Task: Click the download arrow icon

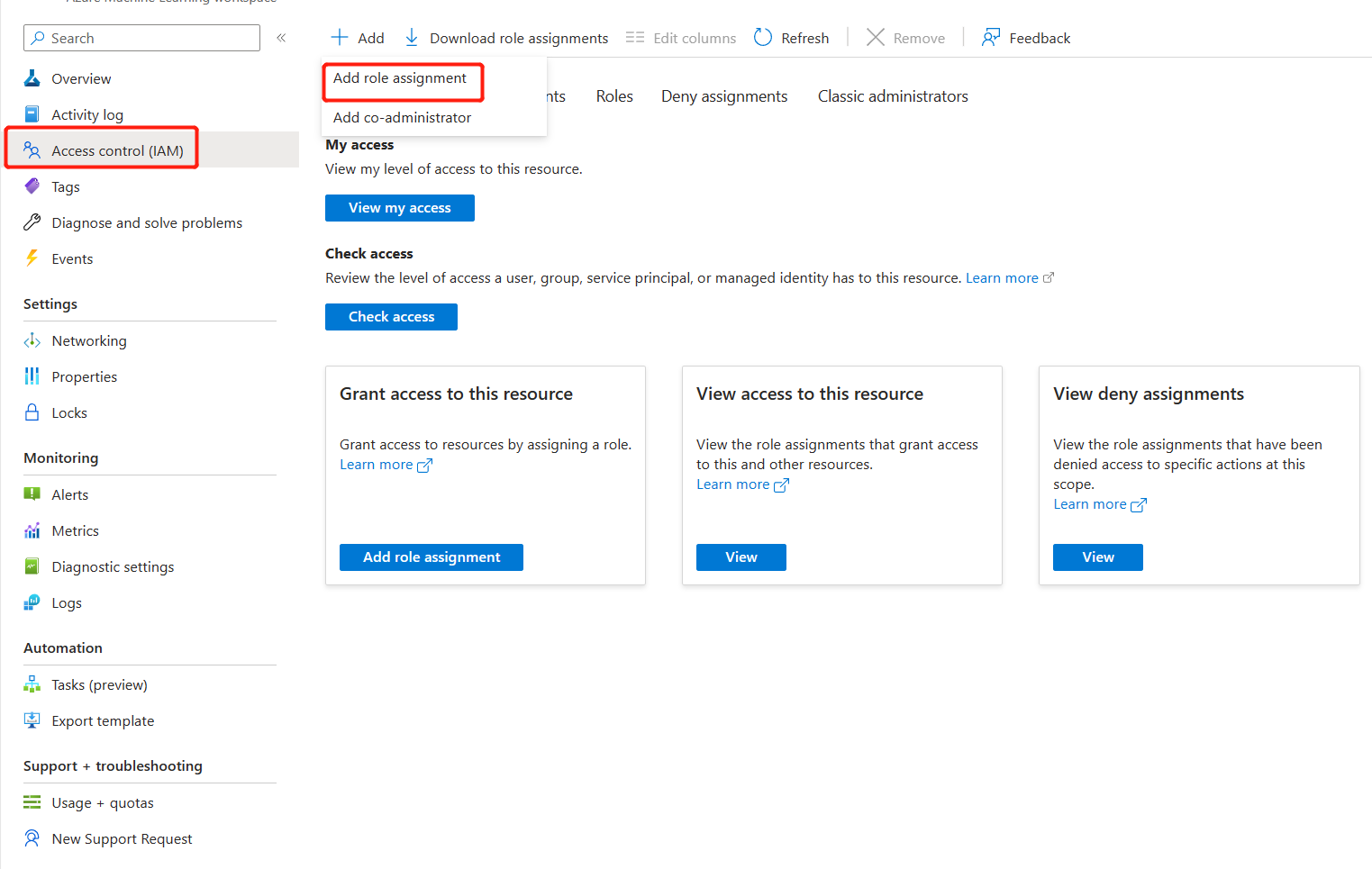Action: (x=412, y=38)
